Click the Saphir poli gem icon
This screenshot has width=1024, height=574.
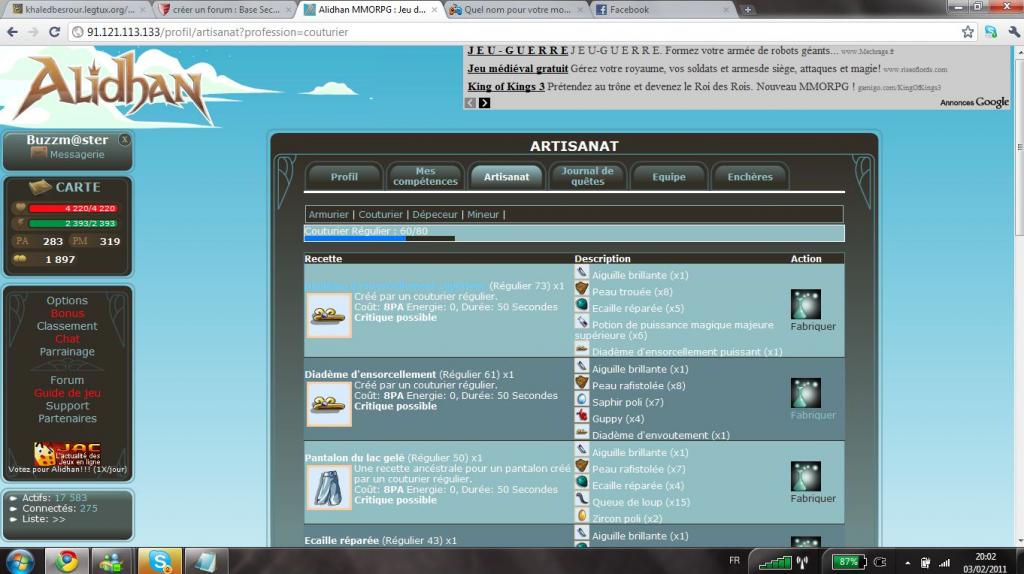click(x=581, y=400)
